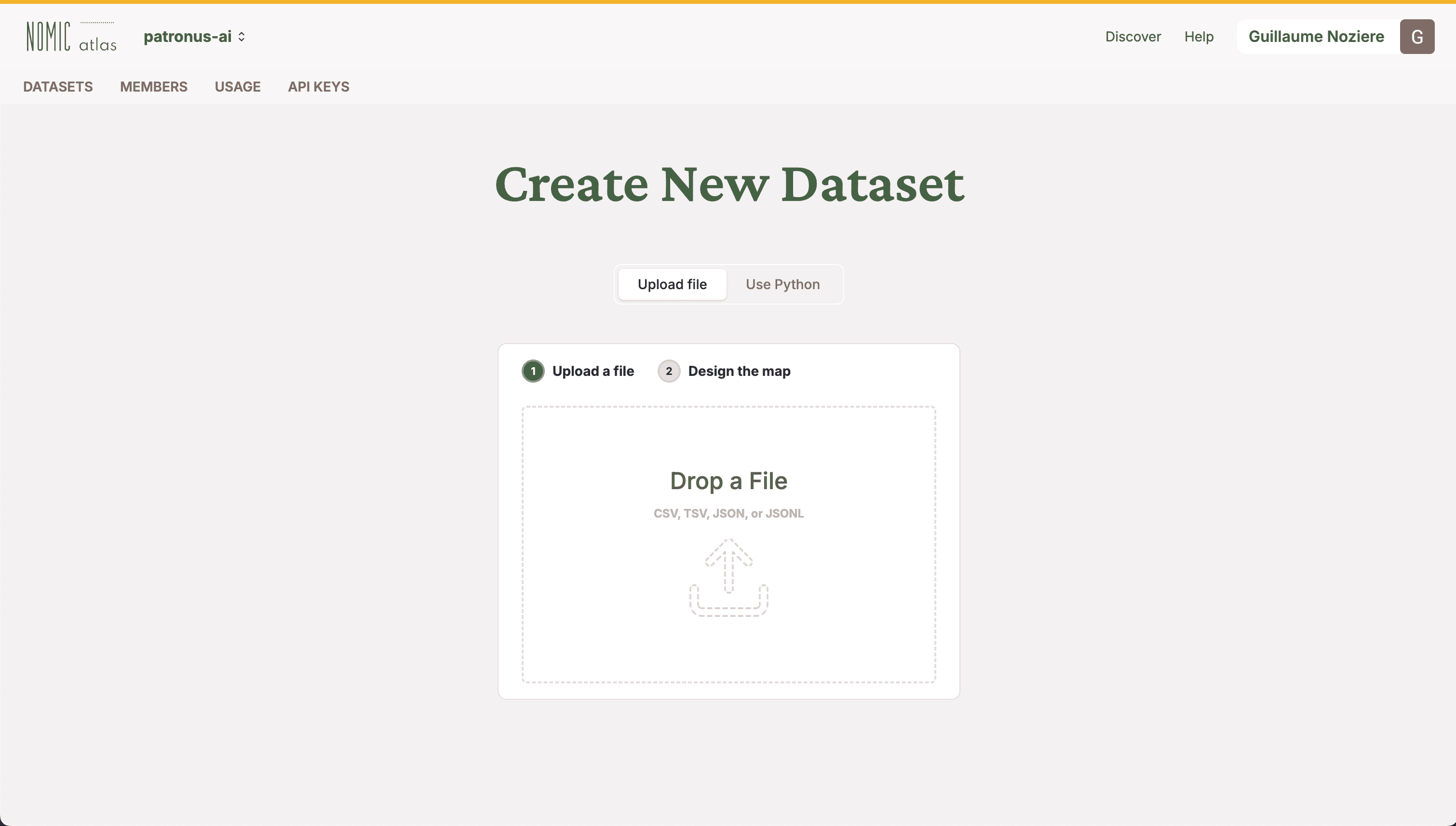The width and height of the screenshot is (1456, 826).
Task: Click the CSV, TSV, JSON, or JSONL text
Action: (x=728, y=513)
